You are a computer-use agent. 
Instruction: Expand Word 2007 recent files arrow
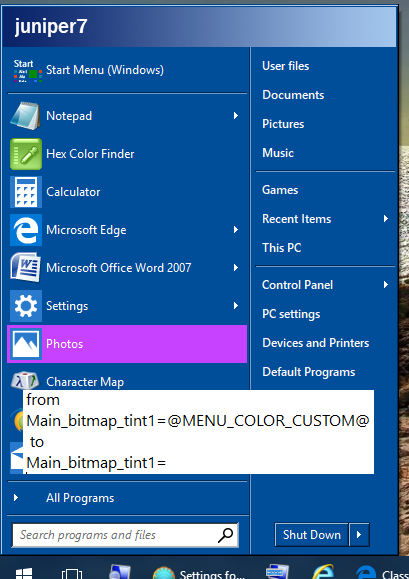click(x=236, y=268)
